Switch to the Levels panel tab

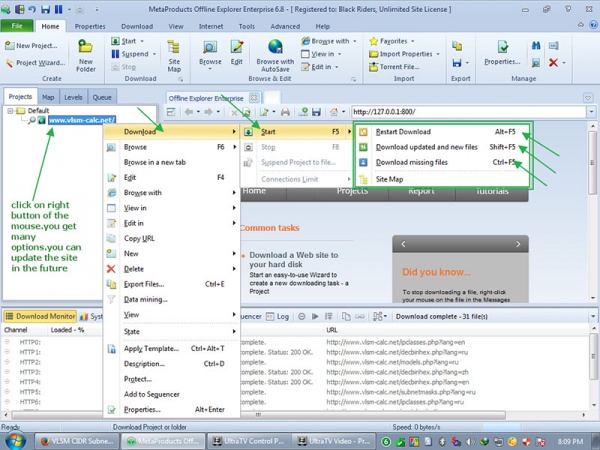(x=73, y=97)
